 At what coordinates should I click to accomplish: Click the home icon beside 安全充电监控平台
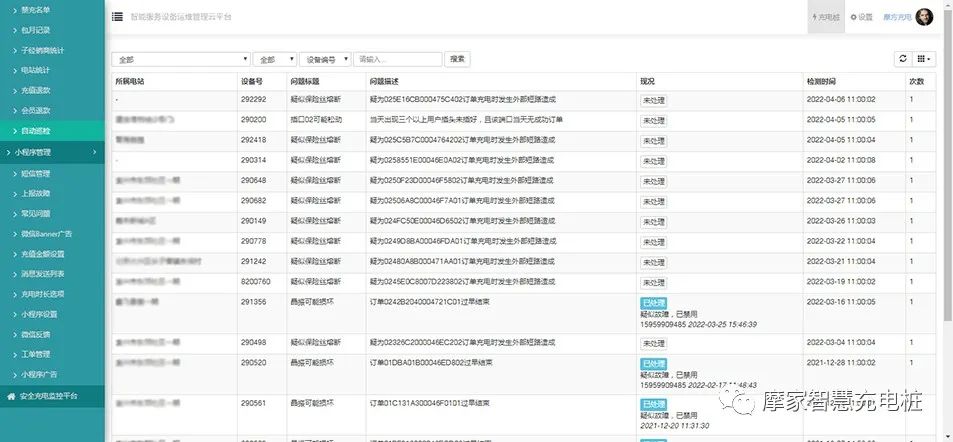click(11, 396)
